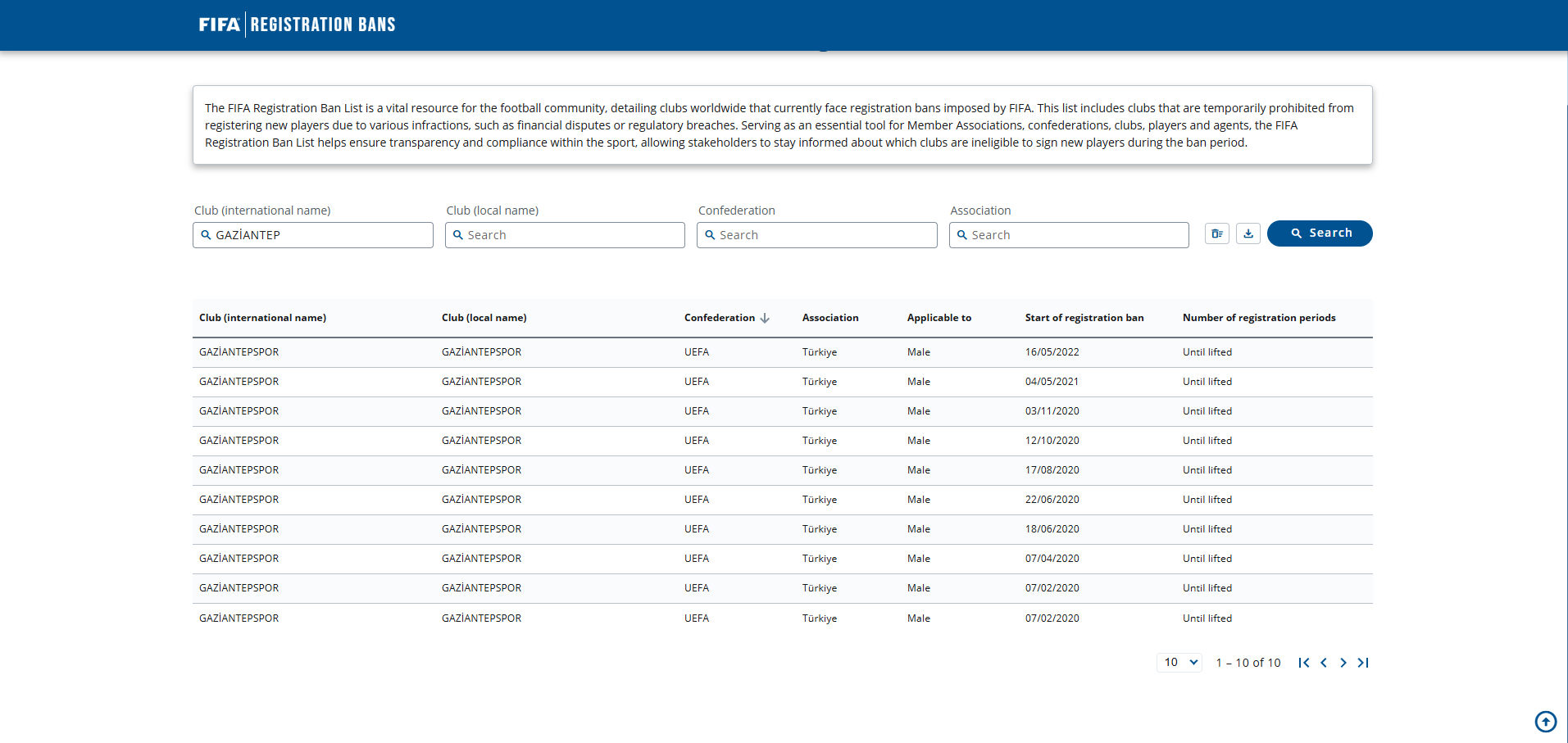1568x743 pixels.
Task: Click the FIFA logo in the header
Action: point(219,25)
